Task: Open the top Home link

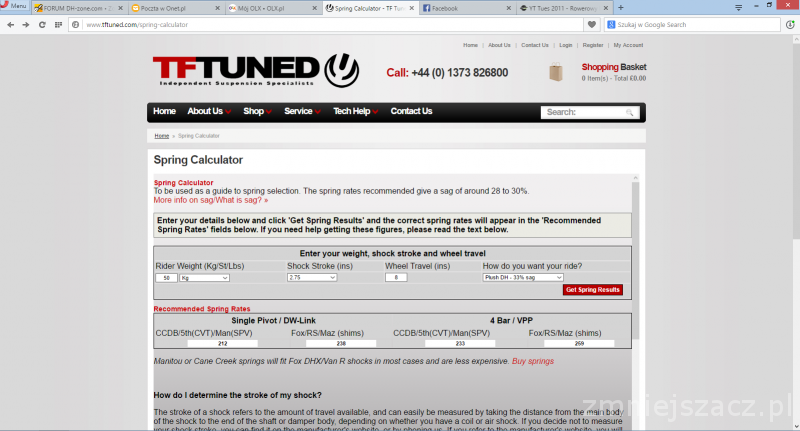Action: tap(470, 45)
